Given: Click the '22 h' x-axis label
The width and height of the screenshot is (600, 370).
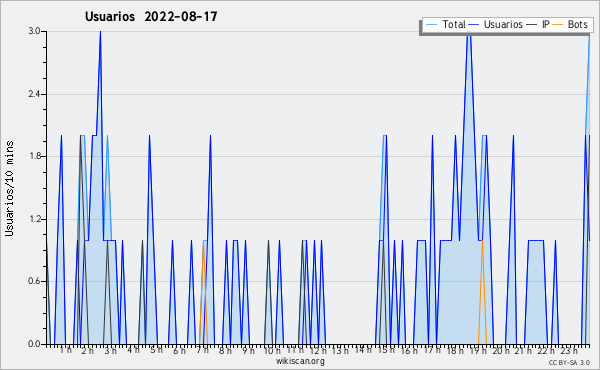Looking at the screenshot, I should [546, 351].
